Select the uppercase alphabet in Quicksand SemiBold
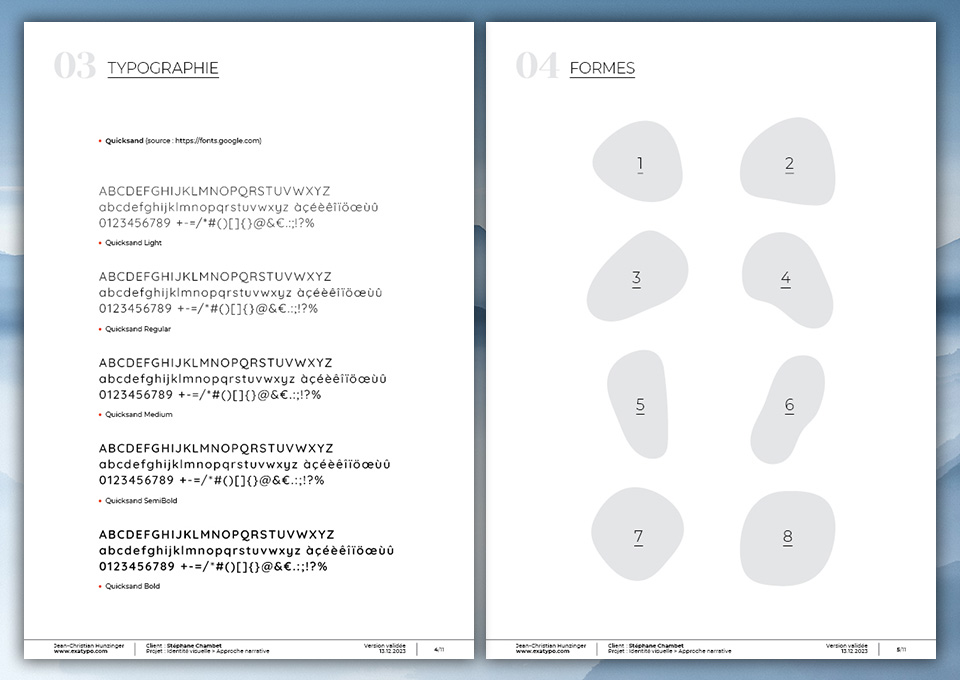 216,448
